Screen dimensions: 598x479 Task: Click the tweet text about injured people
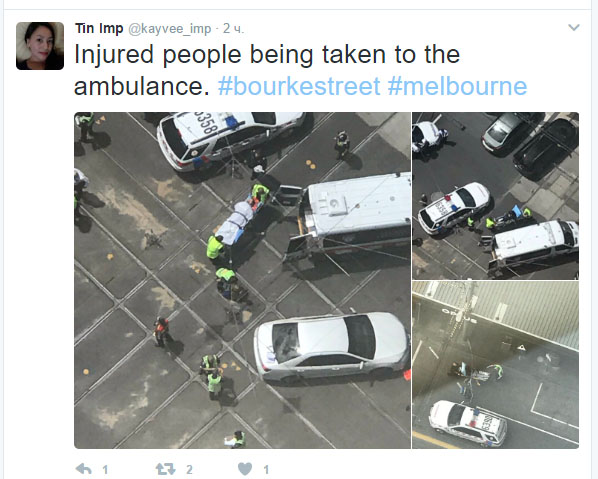click(267, 70)
